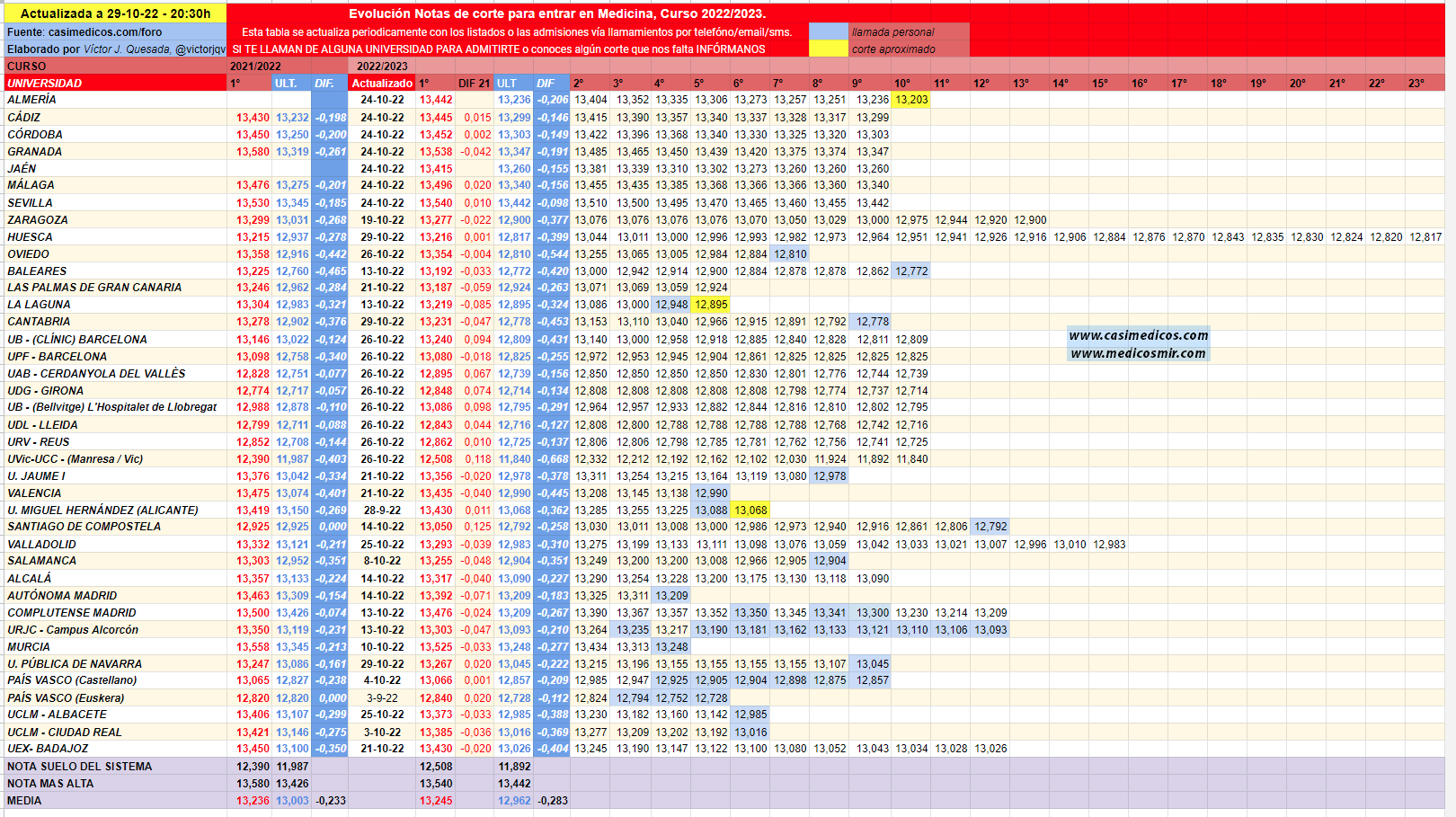Click UVic-UCC's DIF value -0,668
Screen dimensions: 1456x817
point(552,459)
